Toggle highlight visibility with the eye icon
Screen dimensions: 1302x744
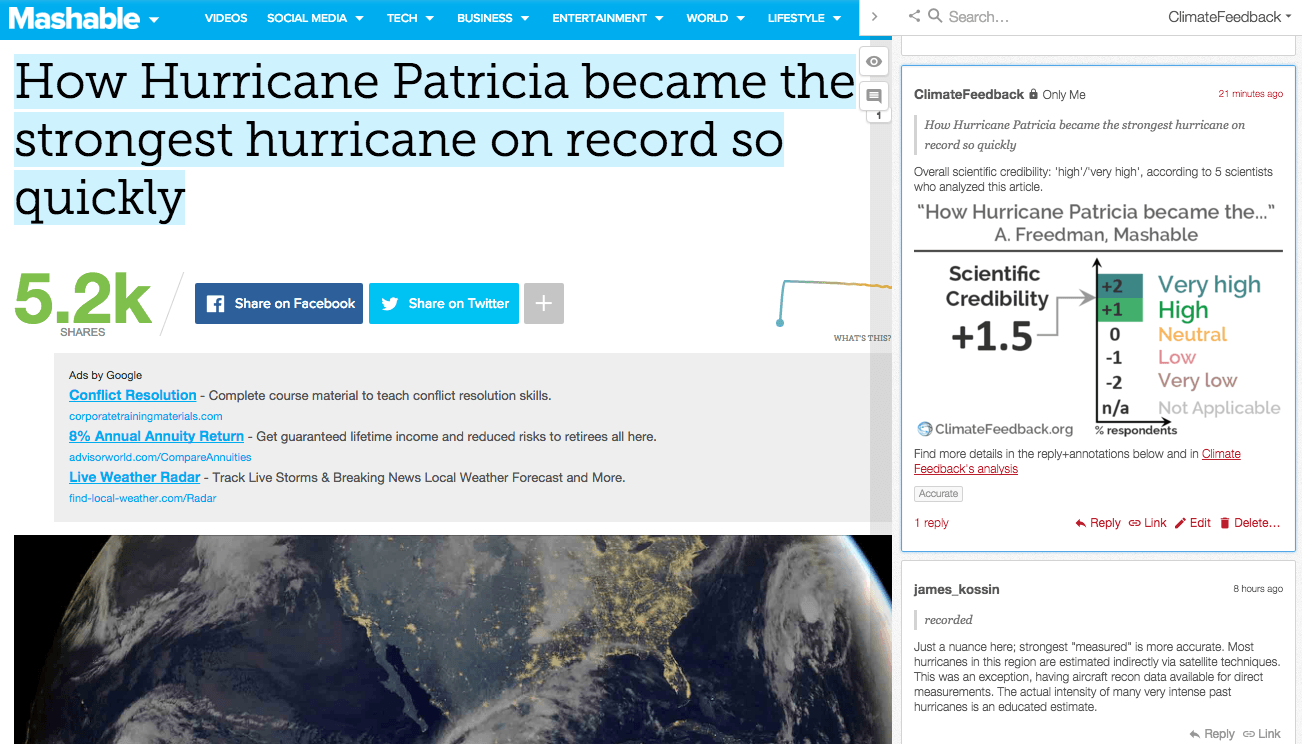pos(874,62)
